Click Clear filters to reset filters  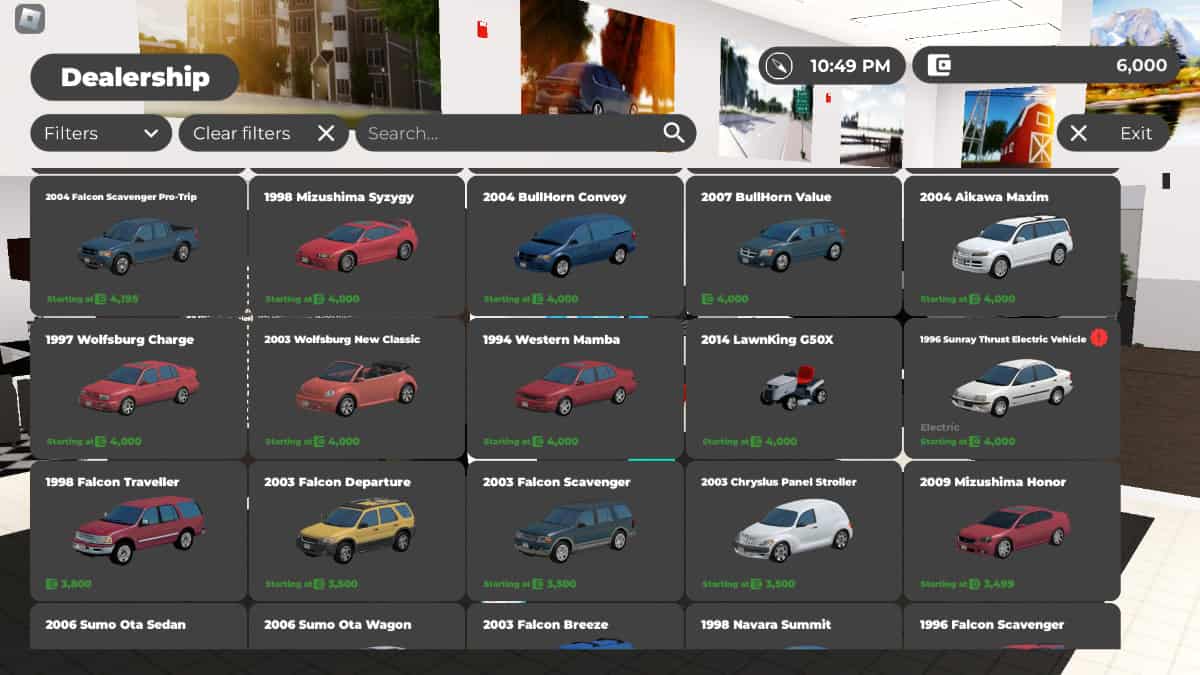[242, 132]
